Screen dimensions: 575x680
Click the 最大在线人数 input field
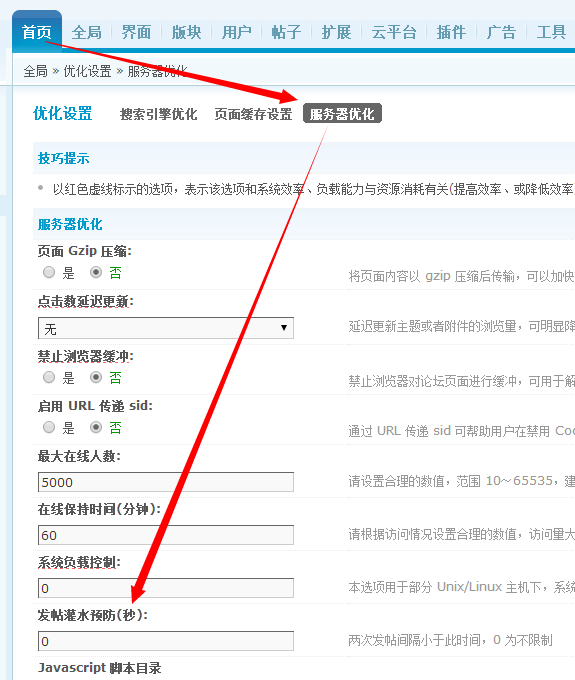(x=166, y=482)
